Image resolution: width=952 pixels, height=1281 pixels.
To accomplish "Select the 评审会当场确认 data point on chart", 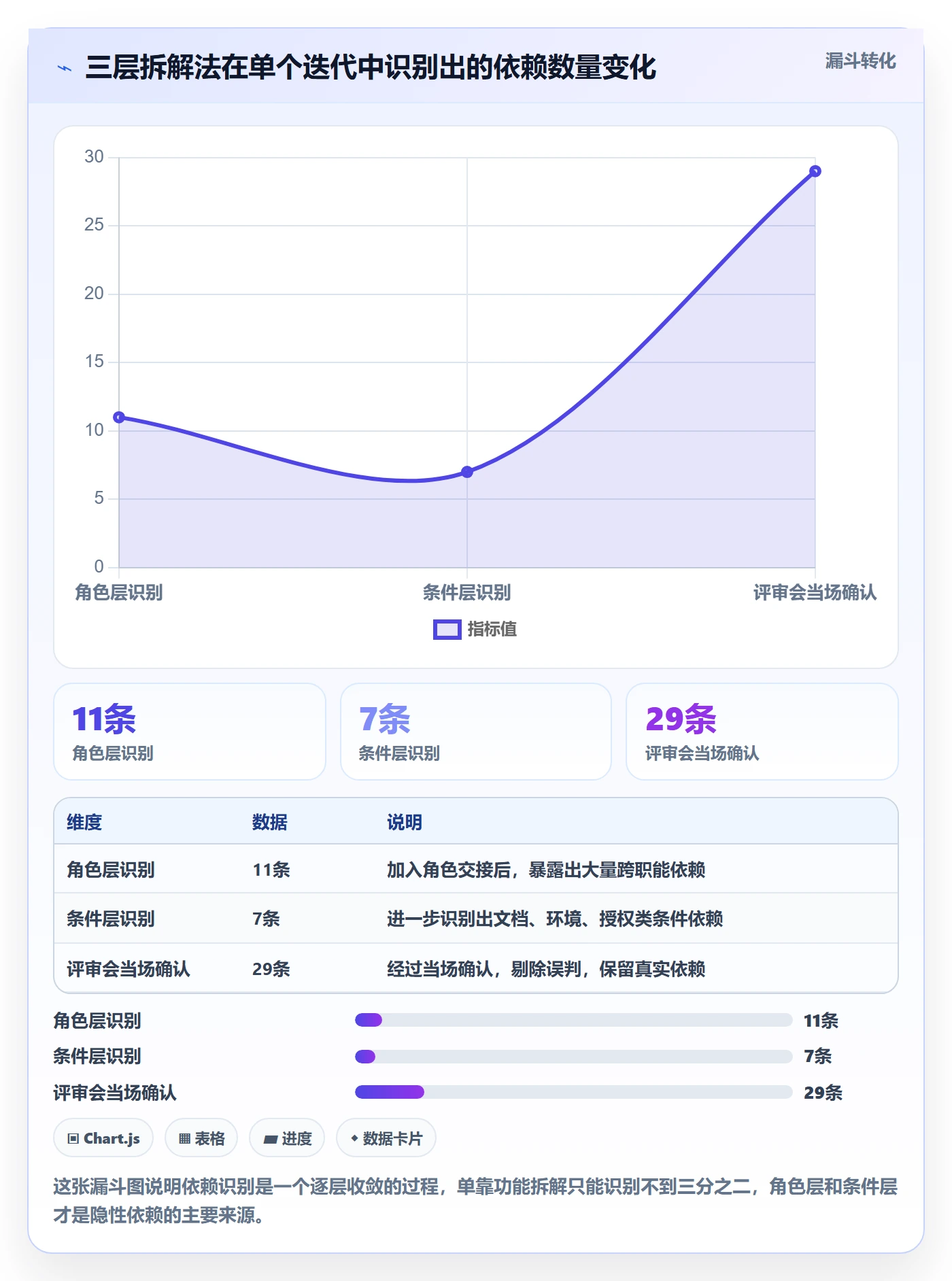I will (x=815, y=171).
